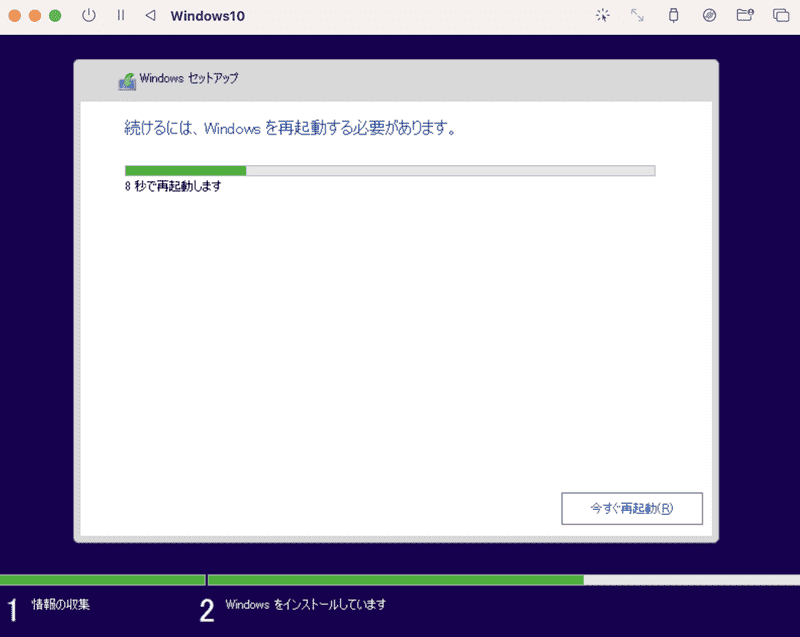This screenshot has height=637, width=800.
Task: Click the green zoom window button
Action: (55, 15)
